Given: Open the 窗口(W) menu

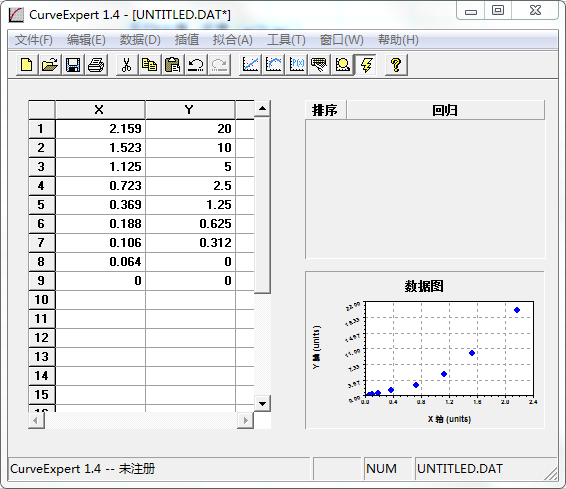Looking at the screenshot, I should pyautogui.click(x=341, y=40).
